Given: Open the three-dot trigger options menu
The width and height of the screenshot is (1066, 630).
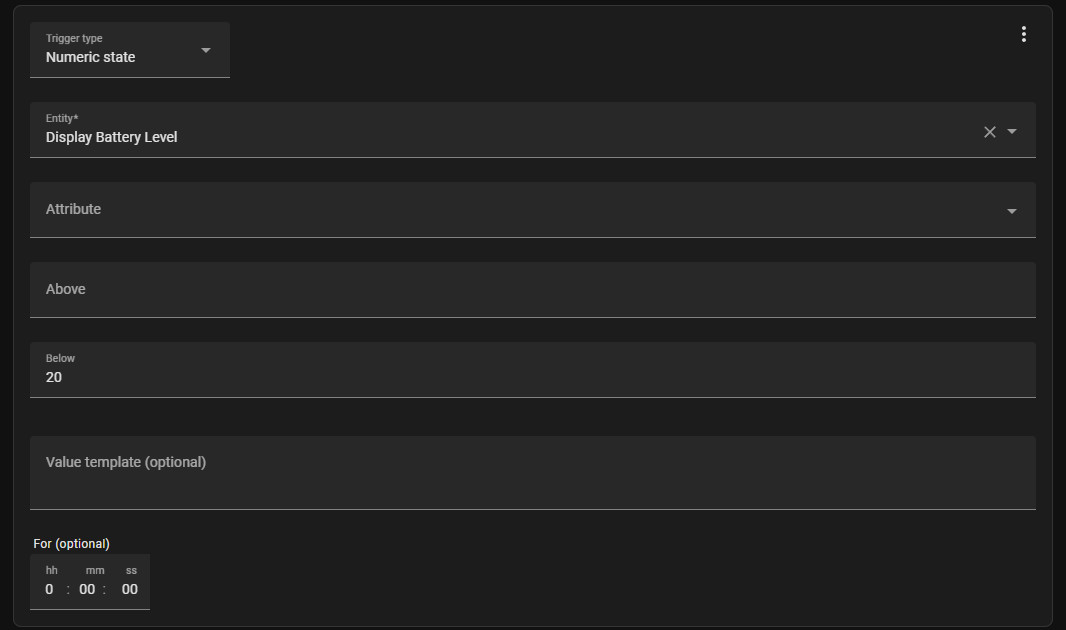Looking at the screenshot, I should [1023, 34].
